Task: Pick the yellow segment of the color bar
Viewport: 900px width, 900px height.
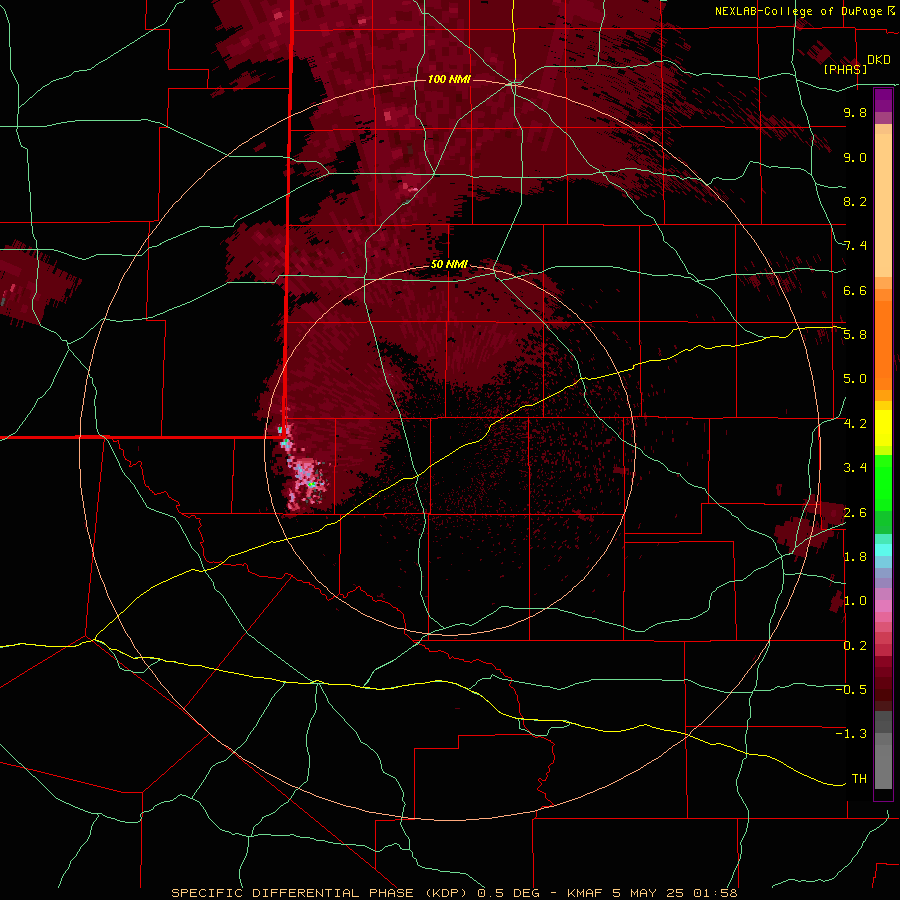Action: 883,428
